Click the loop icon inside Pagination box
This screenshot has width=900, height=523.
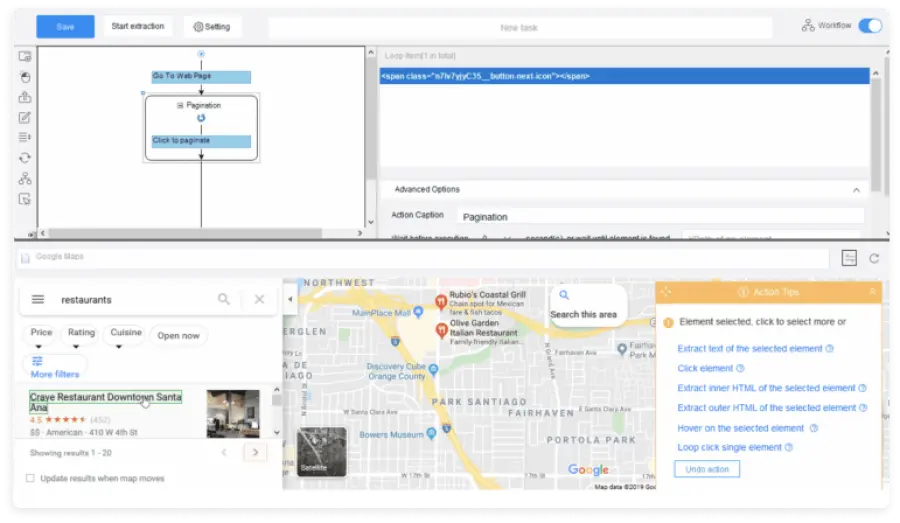201,118
